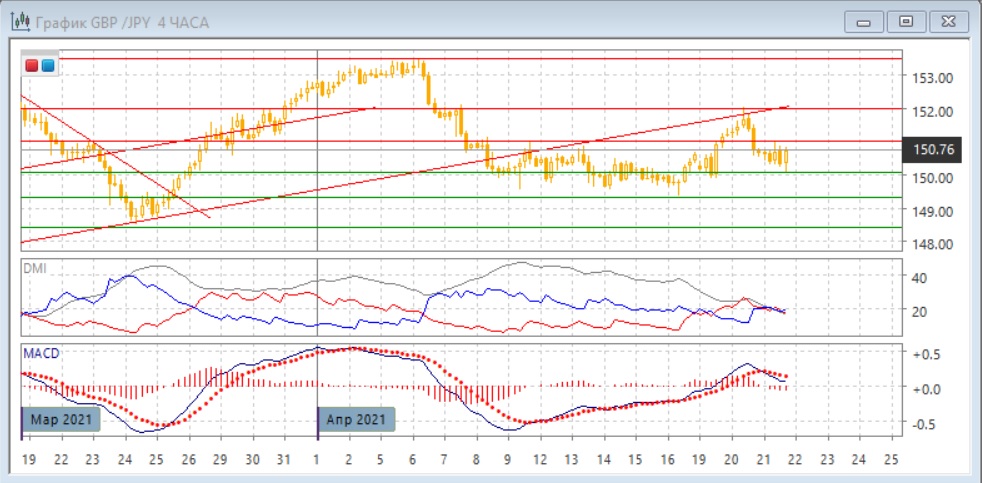The width and height of the screenshot is (982, 483).
Task: Click the blue square chart button
Action: [47, 66]
